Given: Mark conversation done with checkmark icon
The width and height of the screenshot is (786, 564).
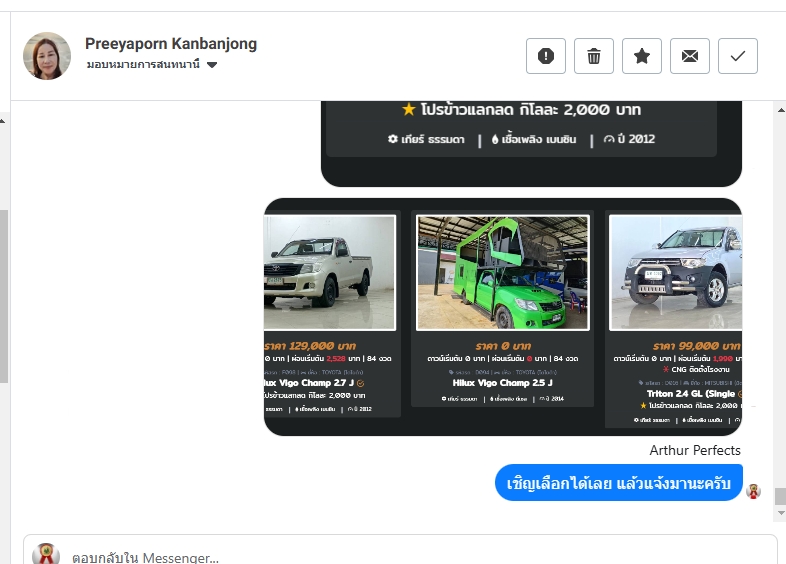Looking at the screenshot, I should (738, 56).
